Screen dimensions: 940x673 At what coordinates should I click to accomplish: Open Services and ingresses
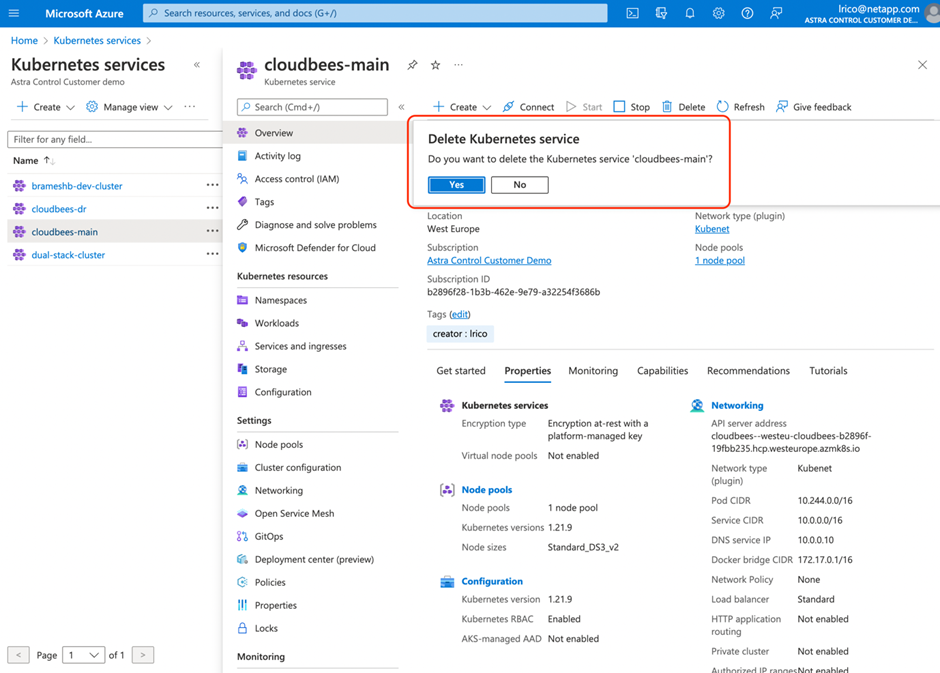[300, 346]
